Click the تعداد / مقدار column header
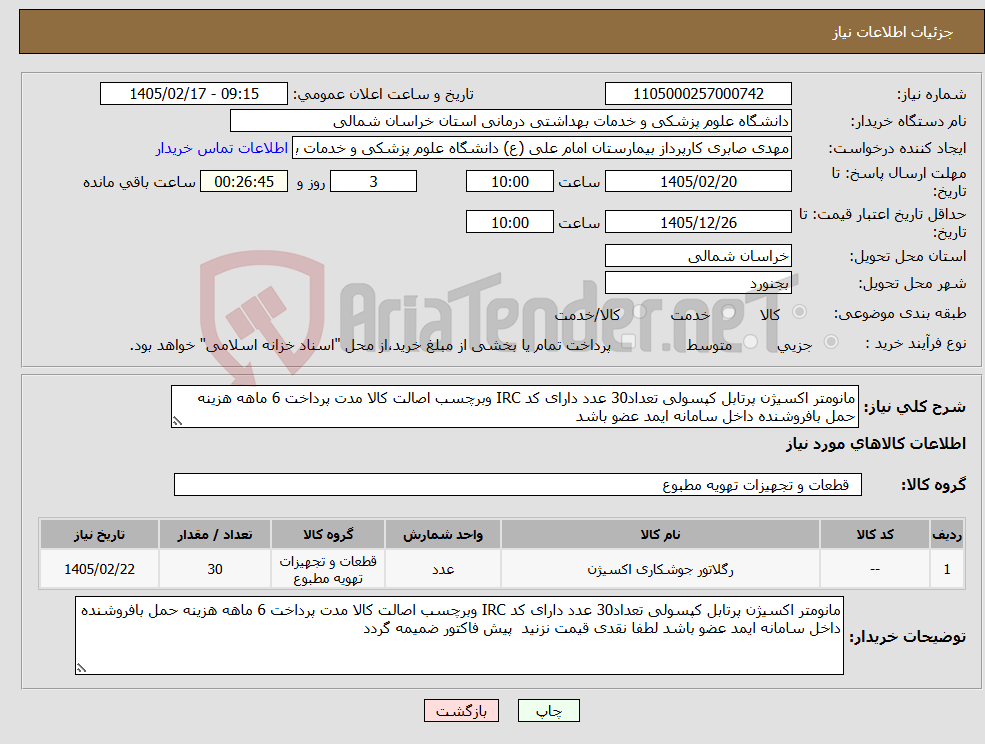The width and height of the screenshot is (985, 744). point(215,535)
